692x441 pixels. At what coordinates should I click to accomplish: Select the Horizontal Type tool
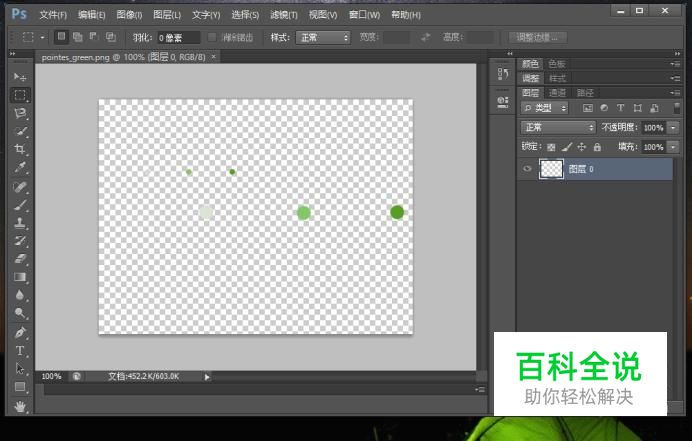[20, 351]
